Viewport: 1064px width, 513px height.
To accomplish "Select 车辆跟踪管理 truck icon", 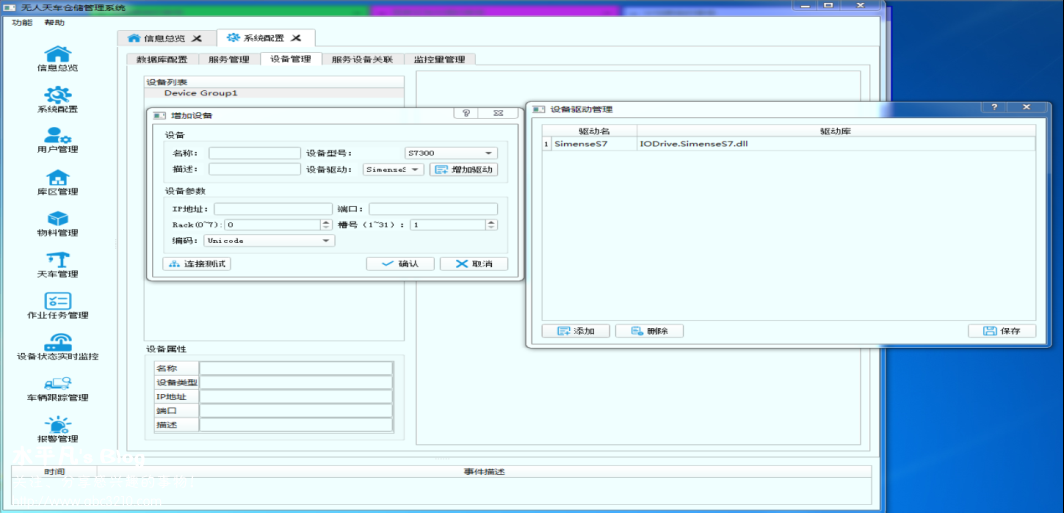I will coord(58,385).
